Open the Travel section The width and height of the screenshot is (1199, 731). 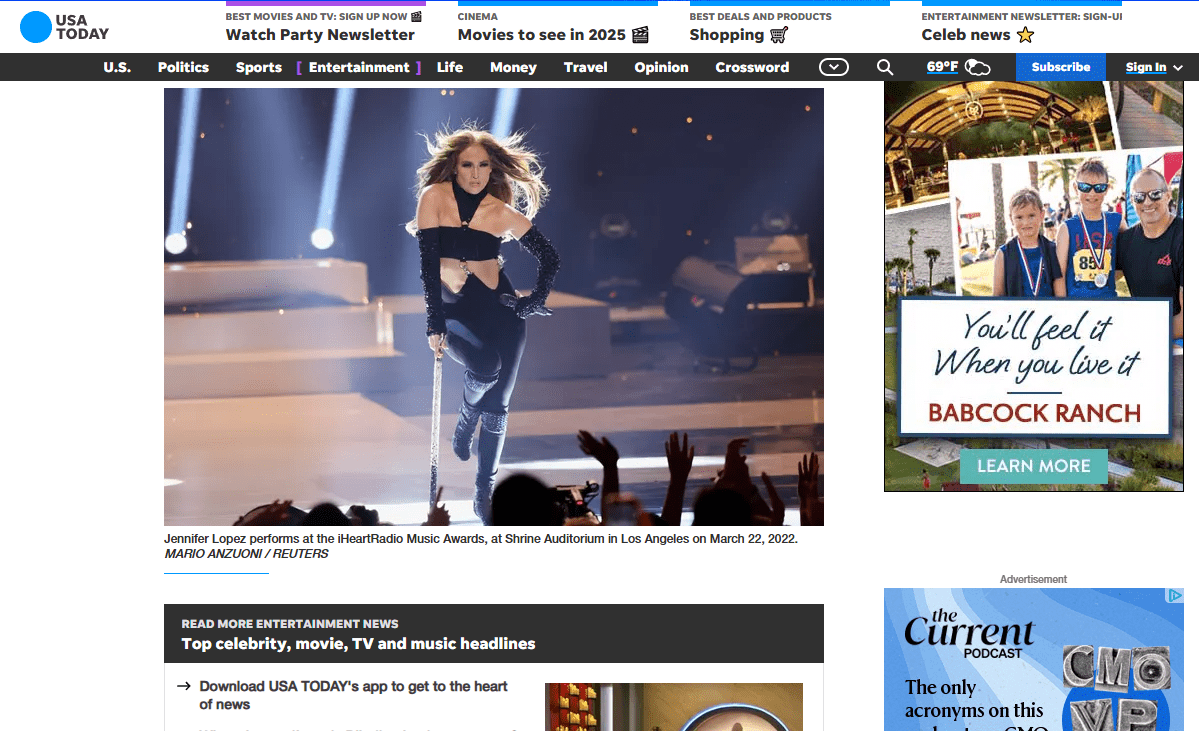[x=585, y=67]
